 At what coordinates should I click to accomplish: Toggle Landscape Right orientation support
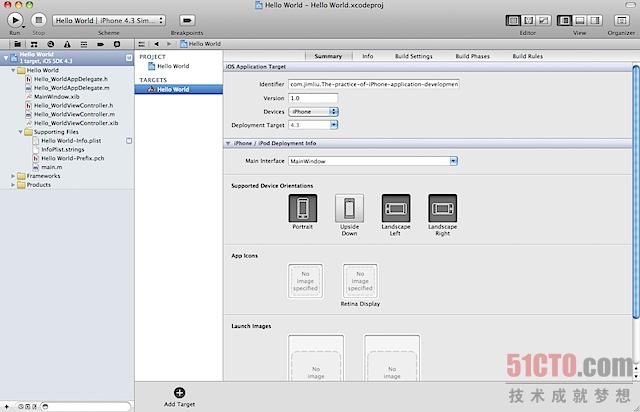[x=442, y=208]
